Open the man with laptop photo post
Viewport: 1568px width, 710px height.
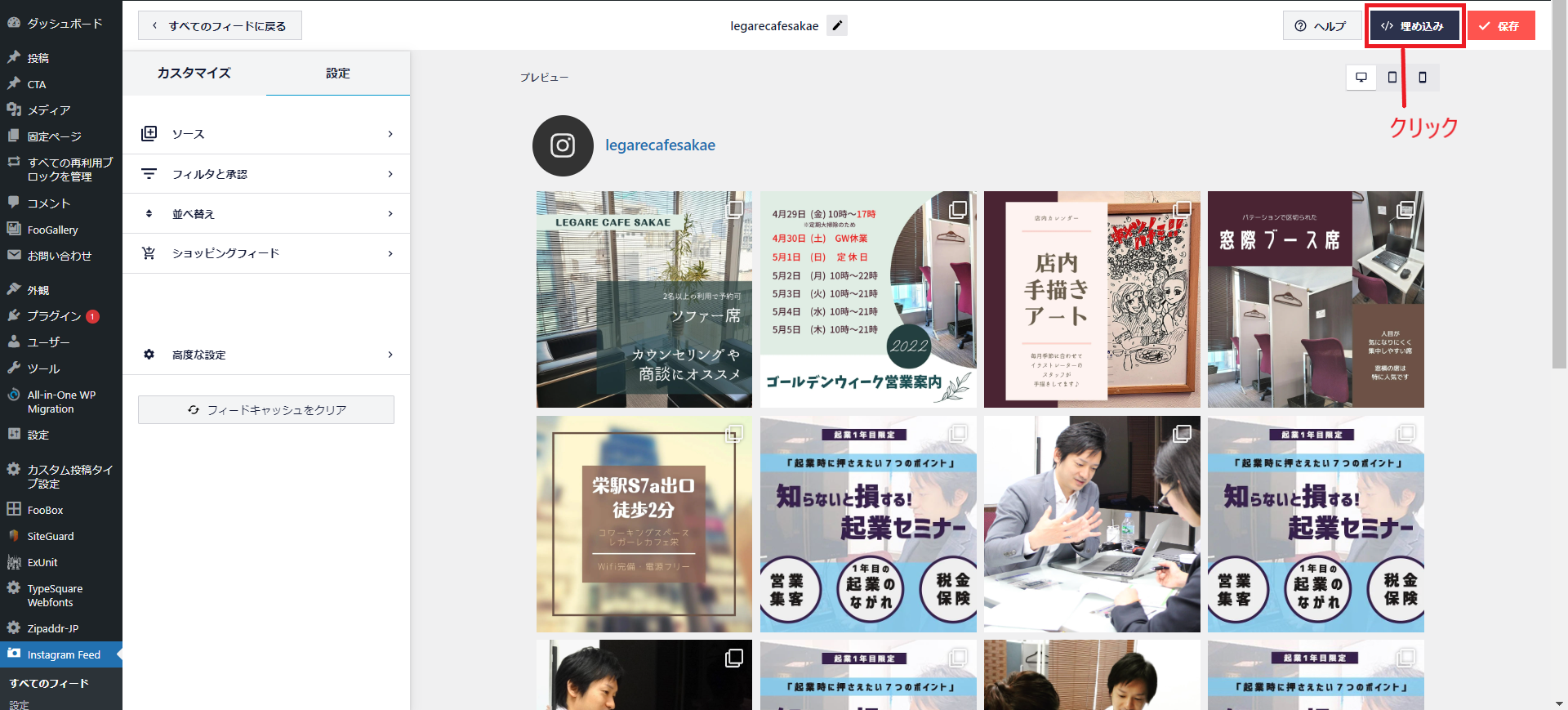(x=1092, y=524)
